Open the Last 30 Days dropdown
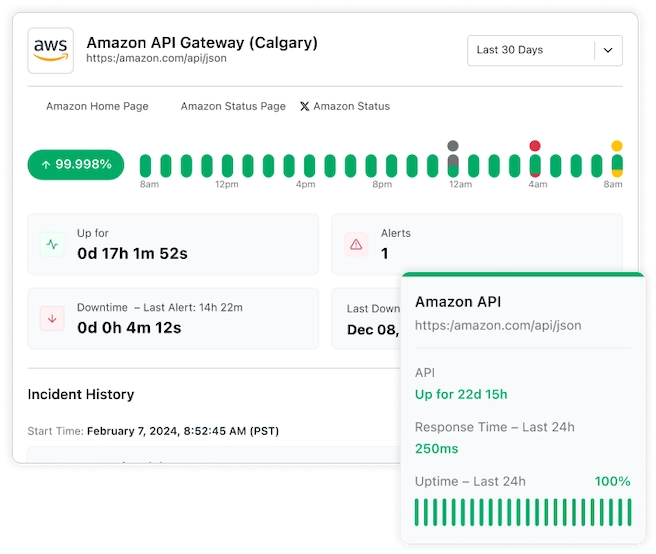The width and height of the screenshot is (656, 554). (530, 50)
